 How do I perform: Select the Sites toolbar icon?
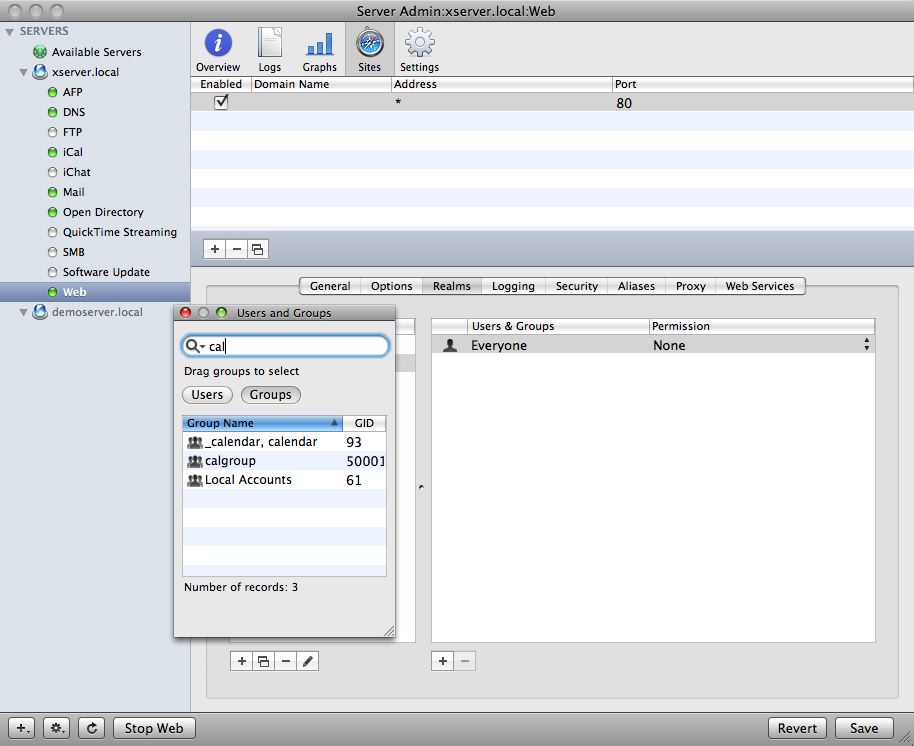click(370, 50)
